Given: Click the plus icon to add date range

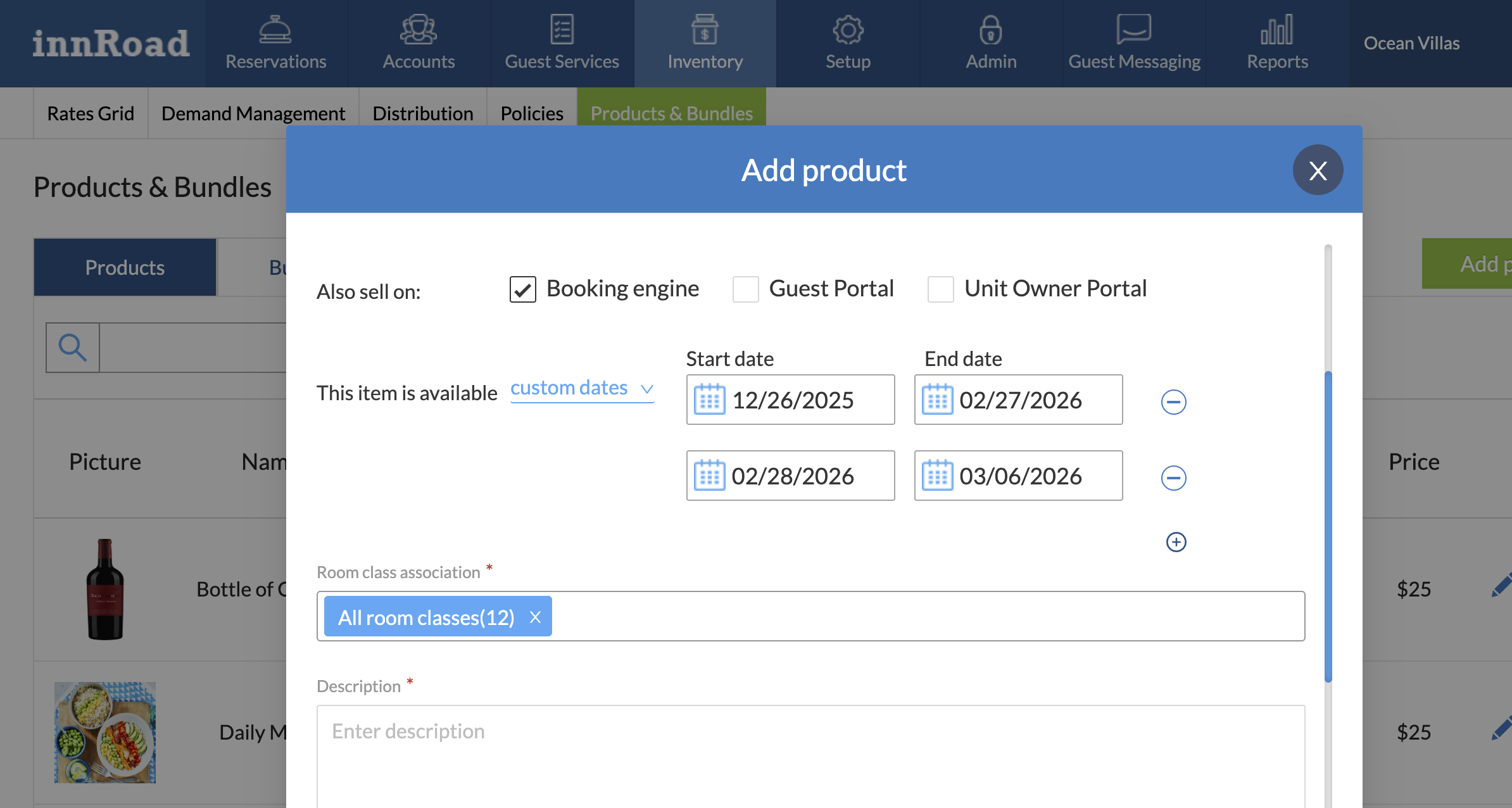Looking at the screenshot, I should [1176, 542].
